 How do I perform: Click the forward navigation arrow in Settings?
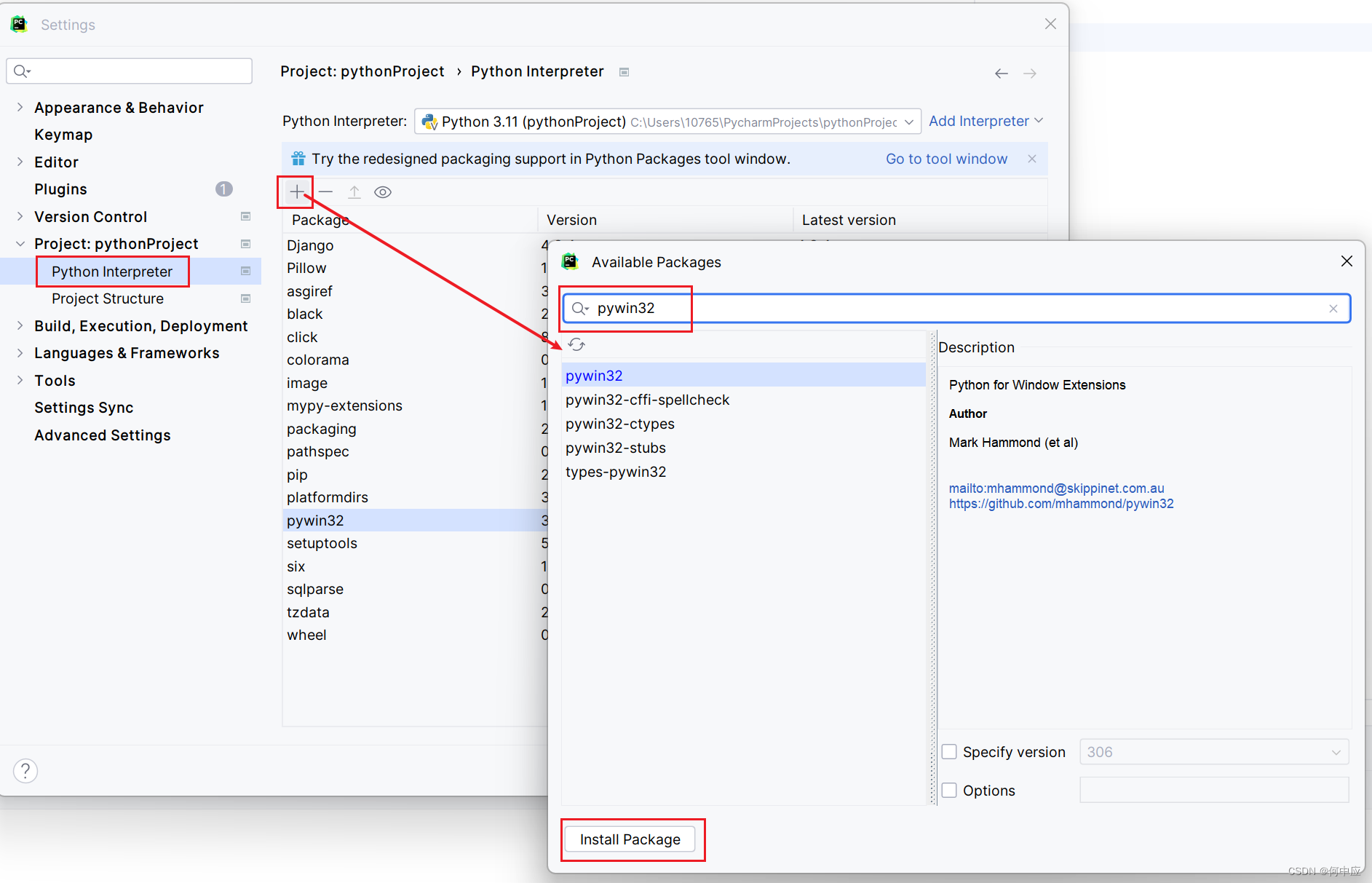pos(1030,74)
